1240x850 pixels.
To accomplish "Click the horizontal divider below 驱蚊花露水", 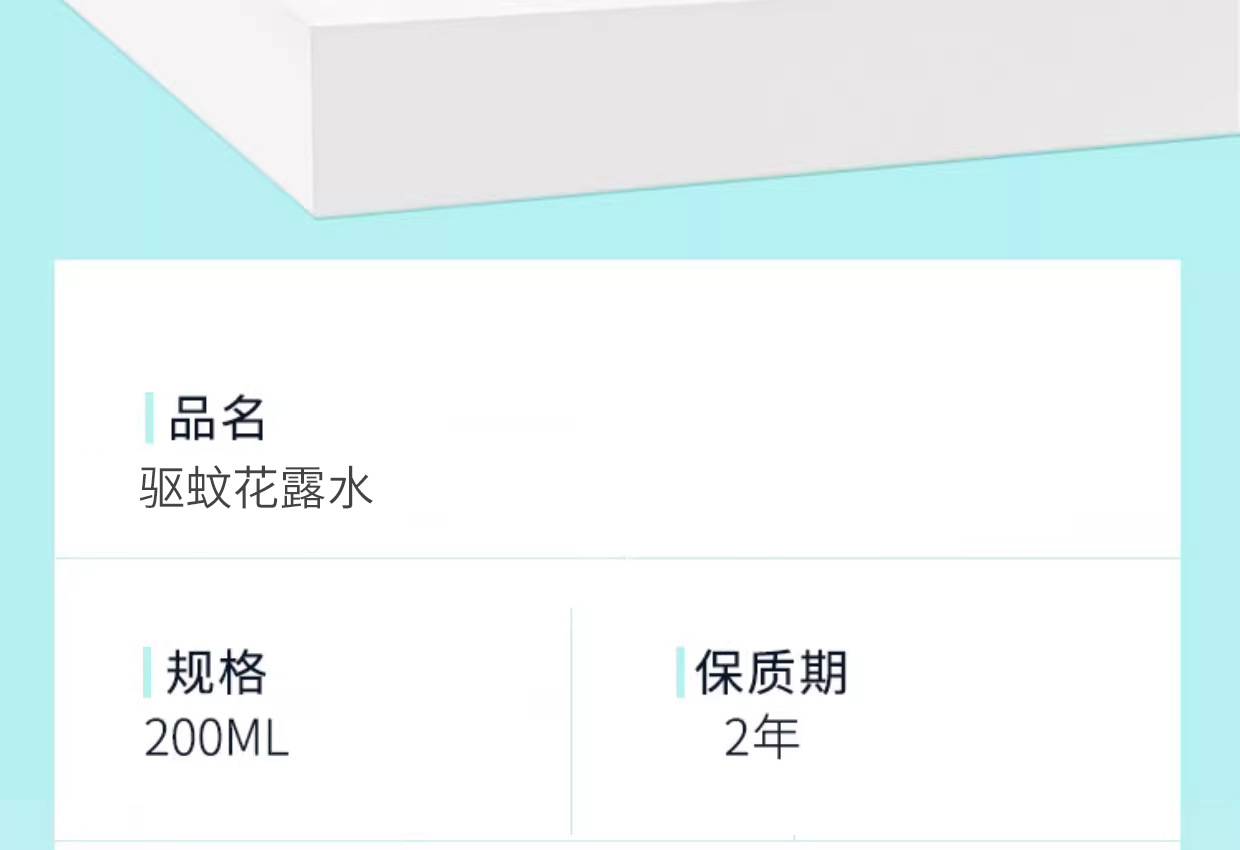I will coord(617,557).
